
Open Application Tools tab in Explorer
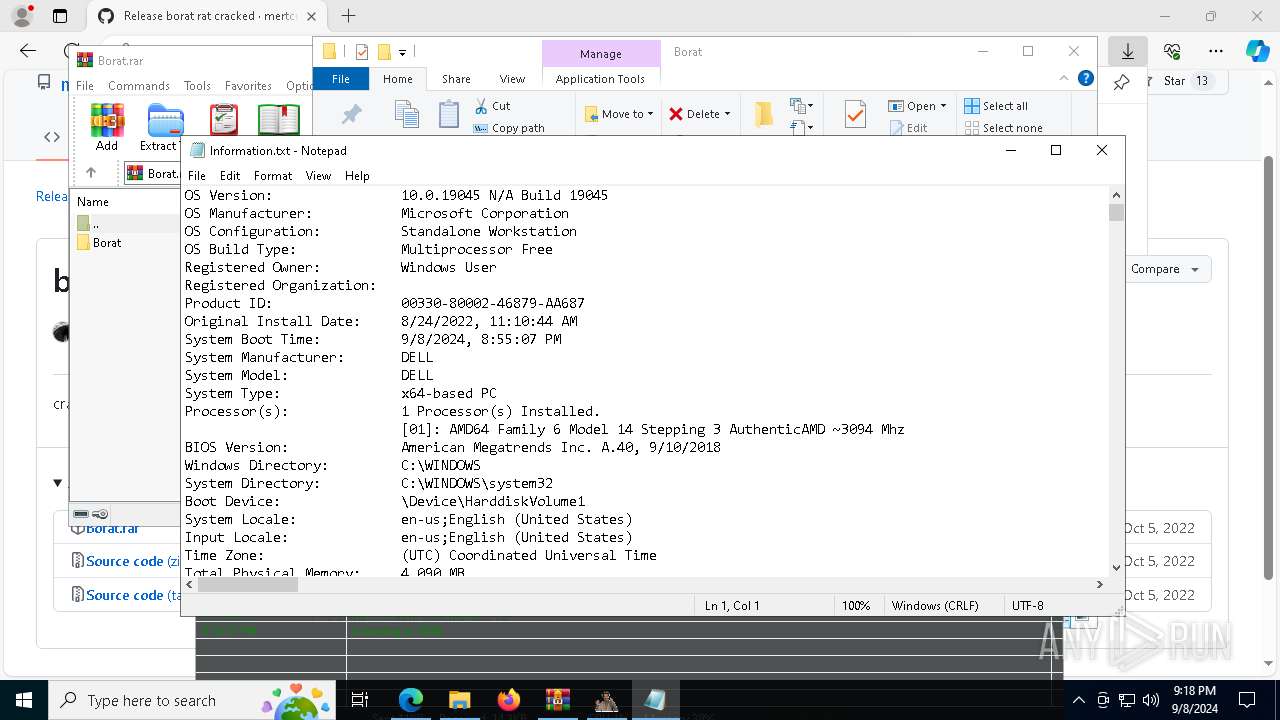(x=600, y=79)
